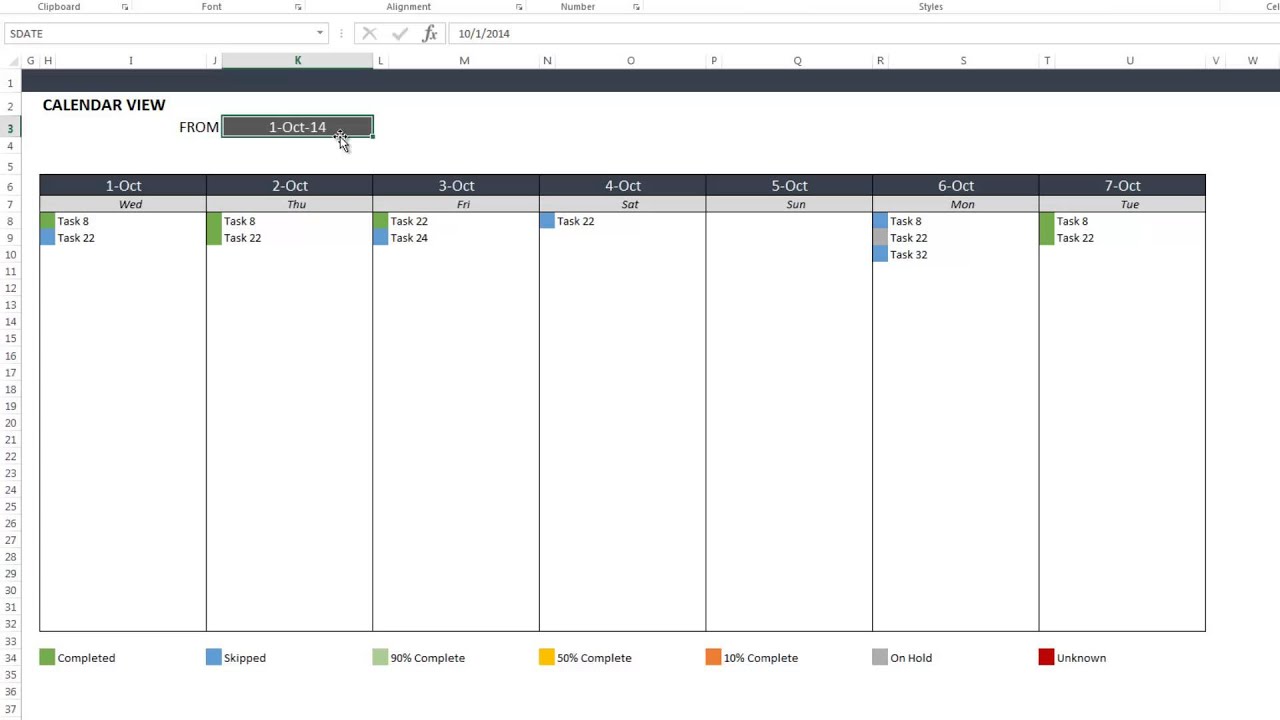Click the Sat weekday label
This screenshot has height=720, width=1280.
coord(630,204)
